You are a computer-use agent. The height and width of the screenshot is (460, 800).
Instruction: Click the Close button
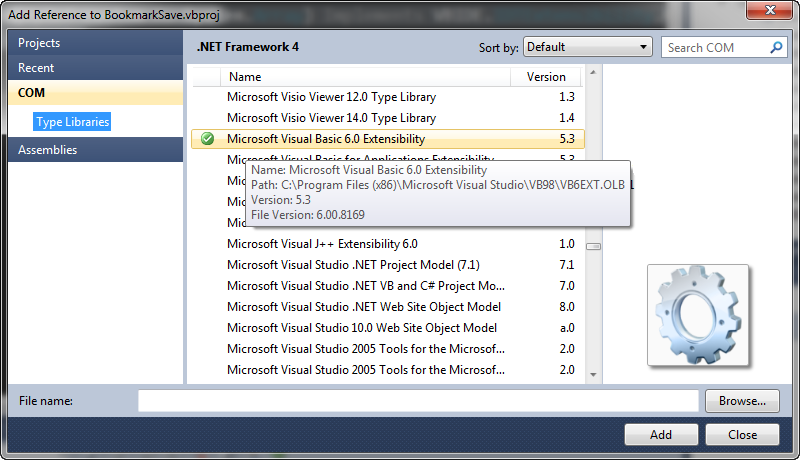tap(742, 435)
